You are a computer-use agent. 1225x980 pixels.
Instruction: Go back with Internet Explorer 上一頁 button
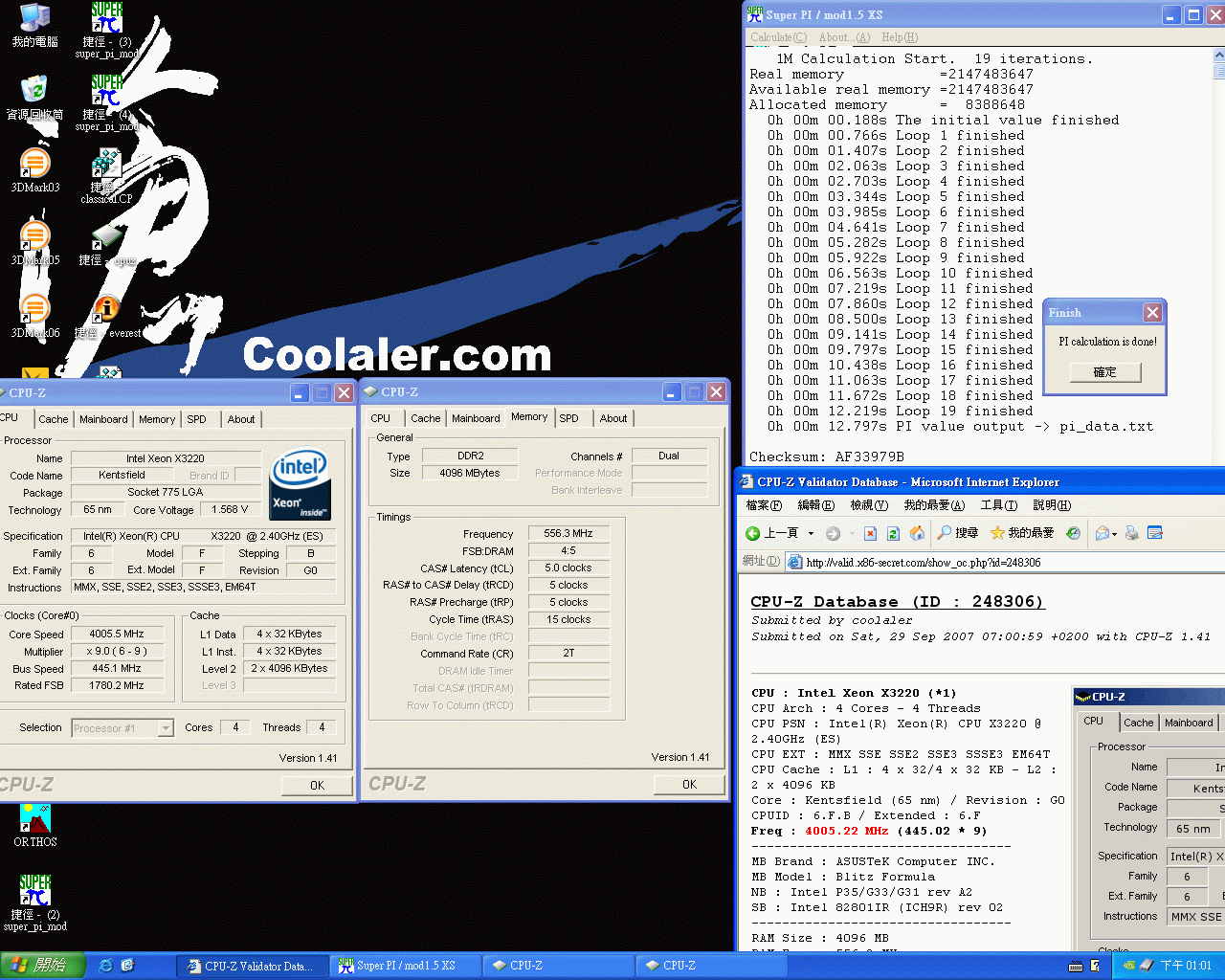click(x=772, y=533)
